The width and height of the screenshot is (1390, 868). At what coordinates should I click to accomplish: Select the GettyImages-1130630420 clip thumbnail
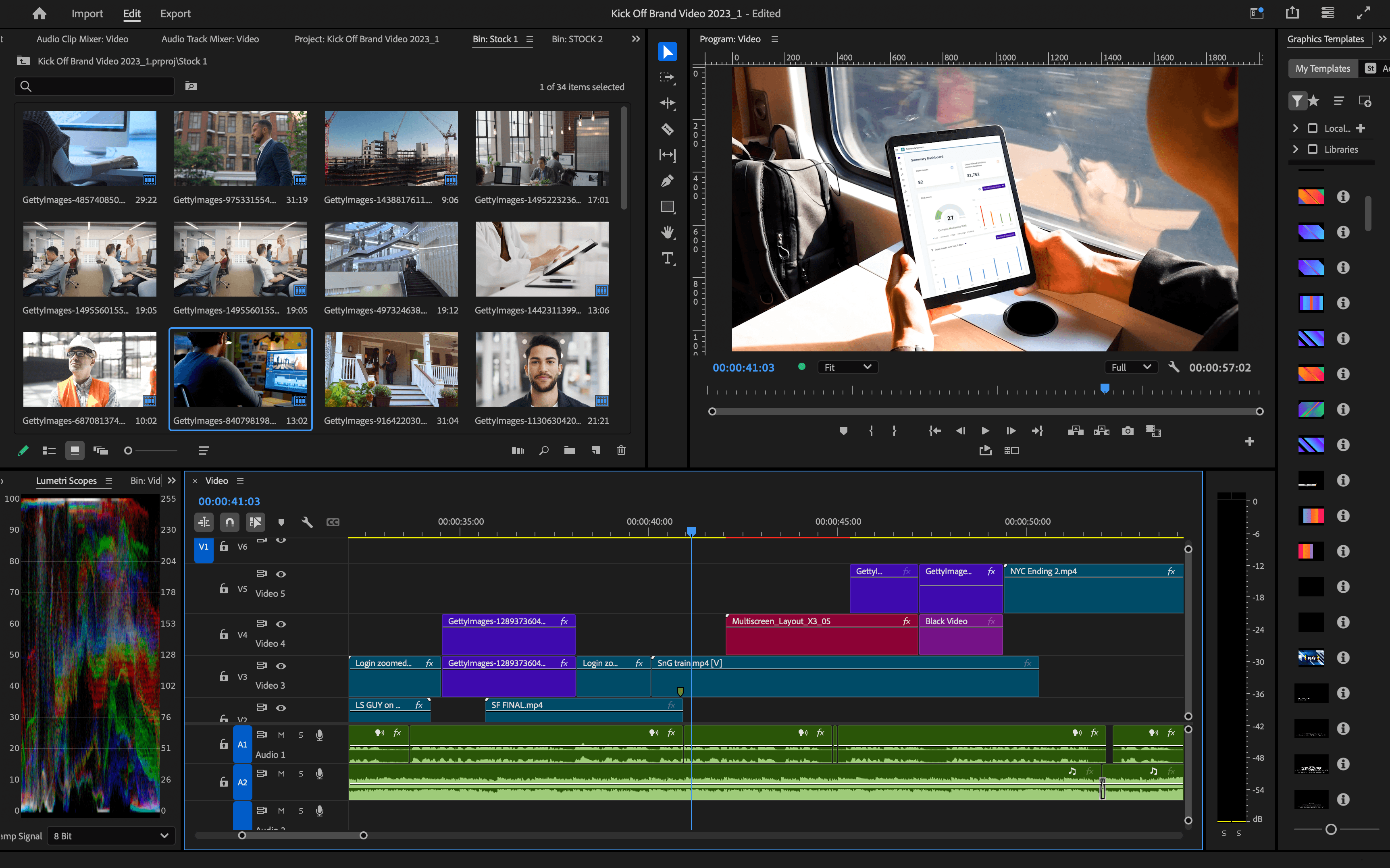pos(540,369)
